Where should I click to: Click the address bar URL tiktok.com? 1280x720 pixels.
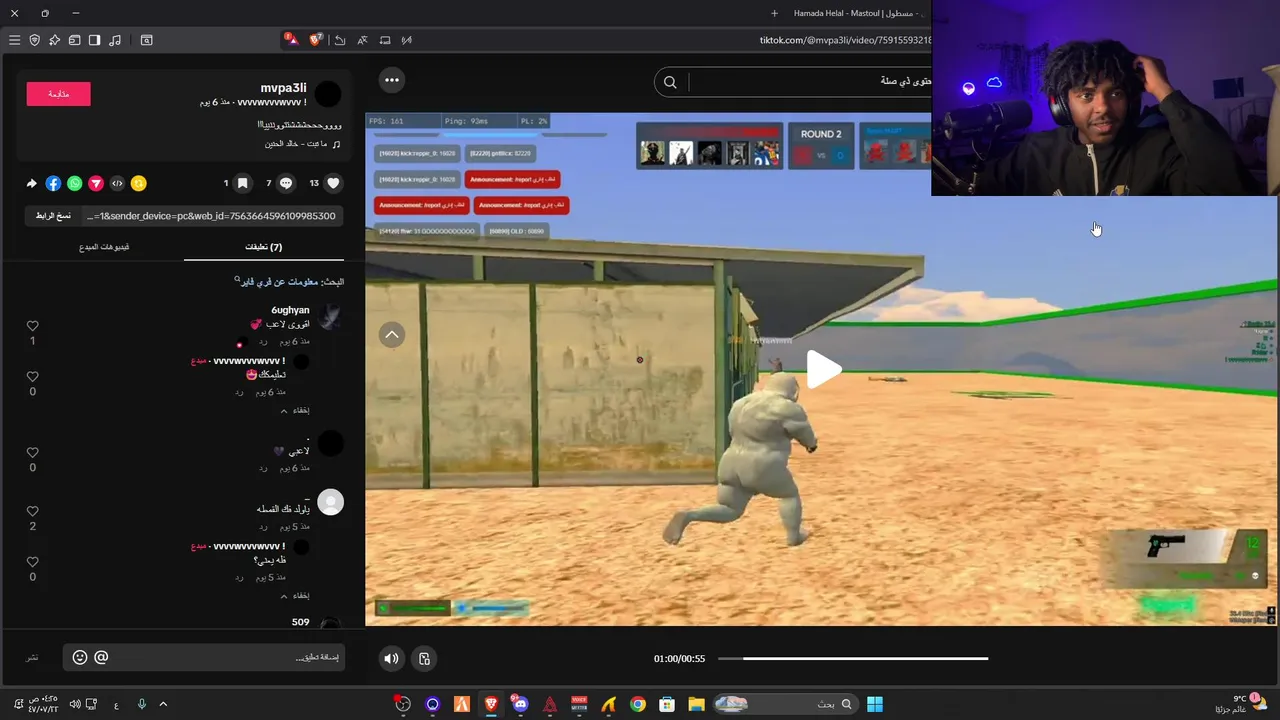tap(845, 40)
